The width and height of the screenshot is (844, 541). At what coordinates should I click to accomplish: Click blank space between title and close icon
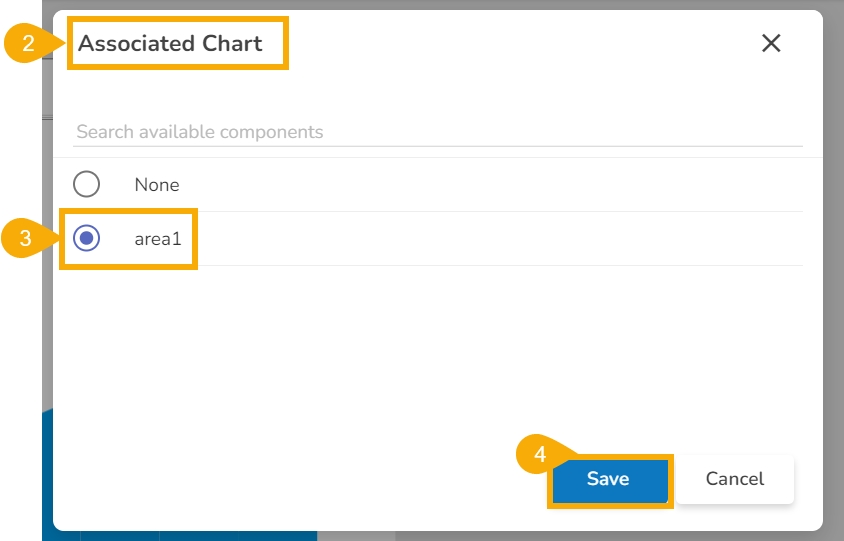520,44
